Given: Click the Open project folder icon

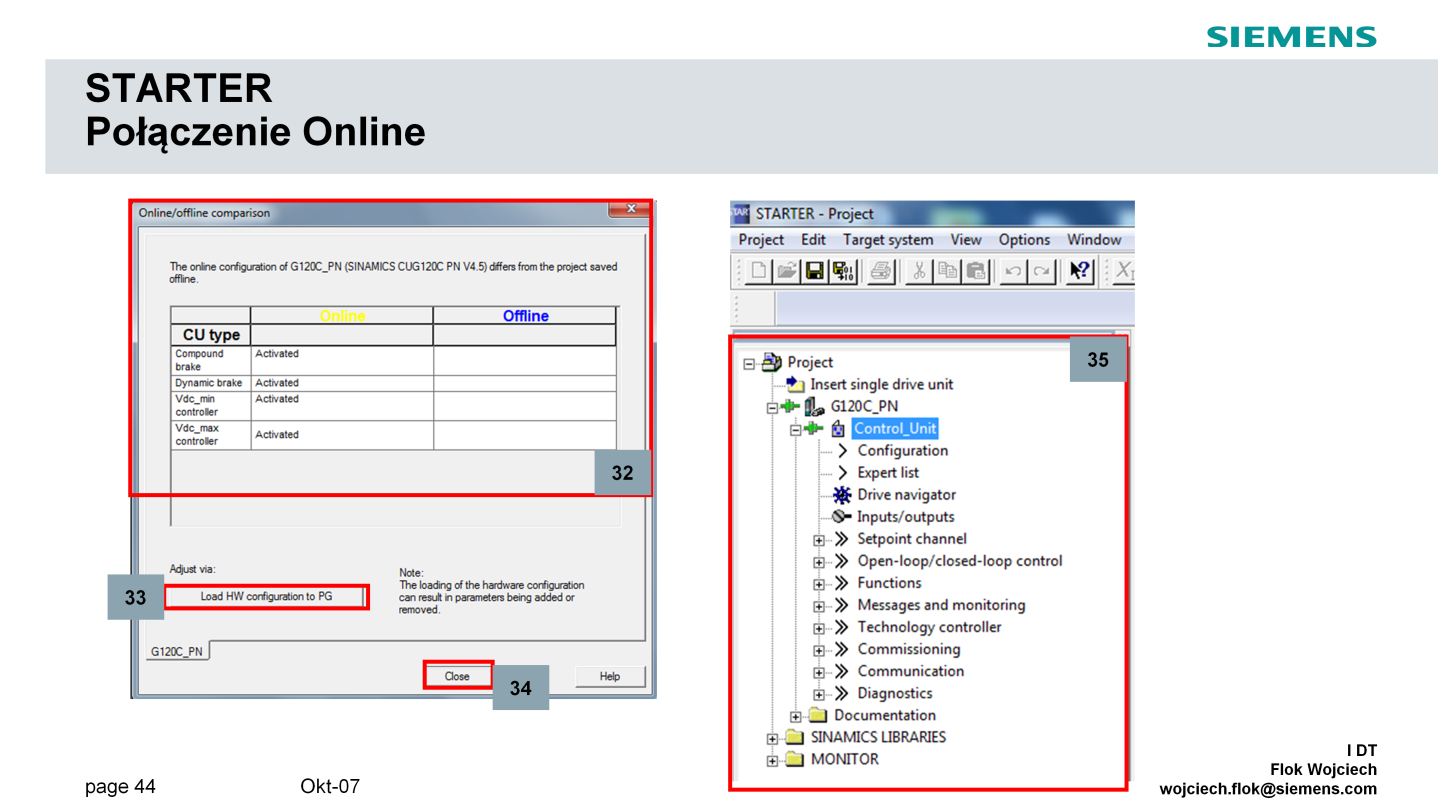Looking at the screenshot, I should click(x=788, y=270).
